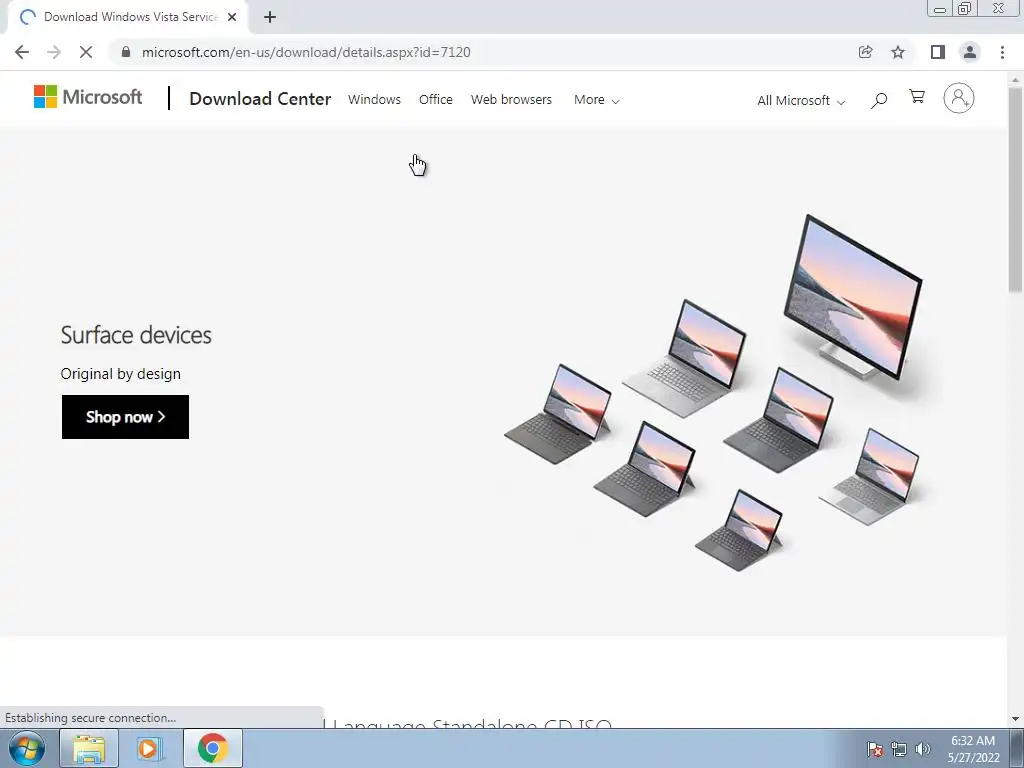Open the shopping cart icon
This screenshot has height=768, width=1024.
(917, 97)
